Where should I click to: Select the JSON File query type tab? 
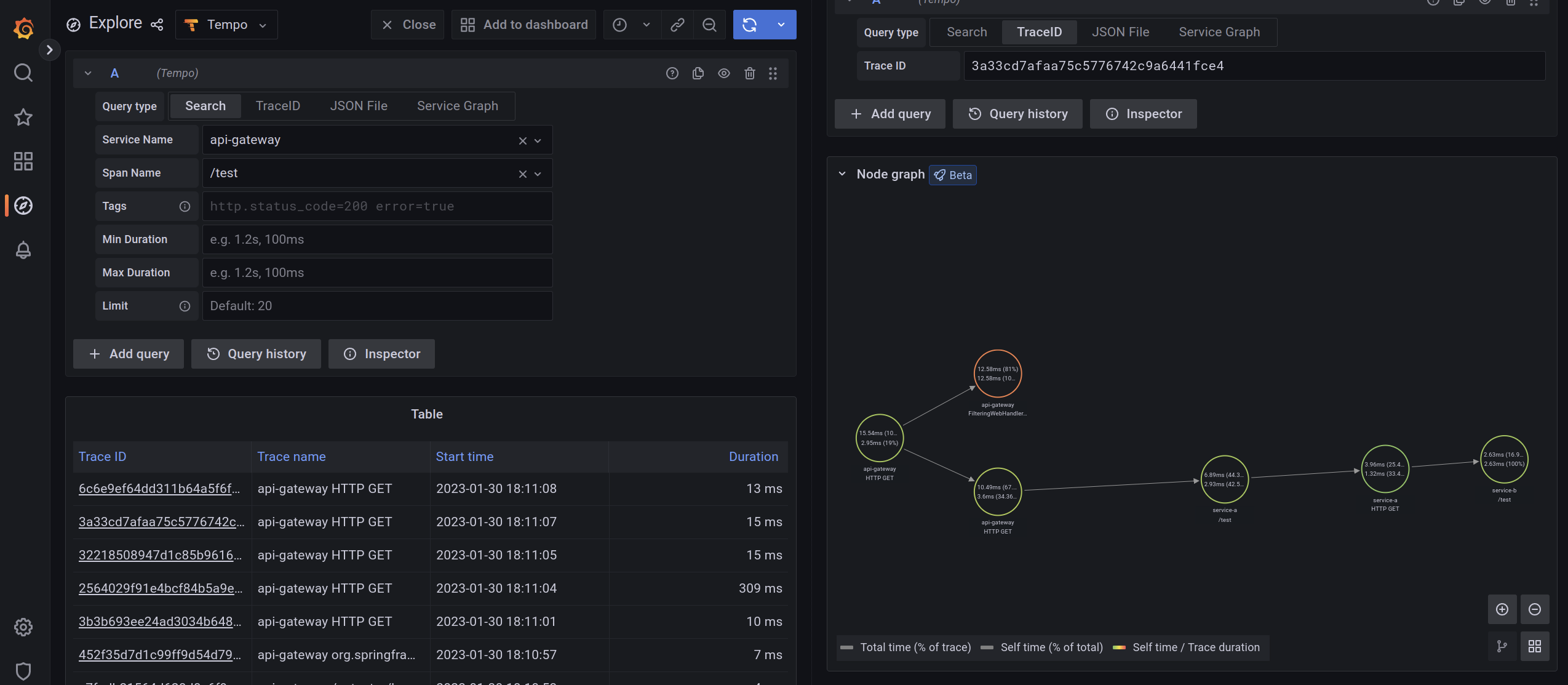[358, 106]
